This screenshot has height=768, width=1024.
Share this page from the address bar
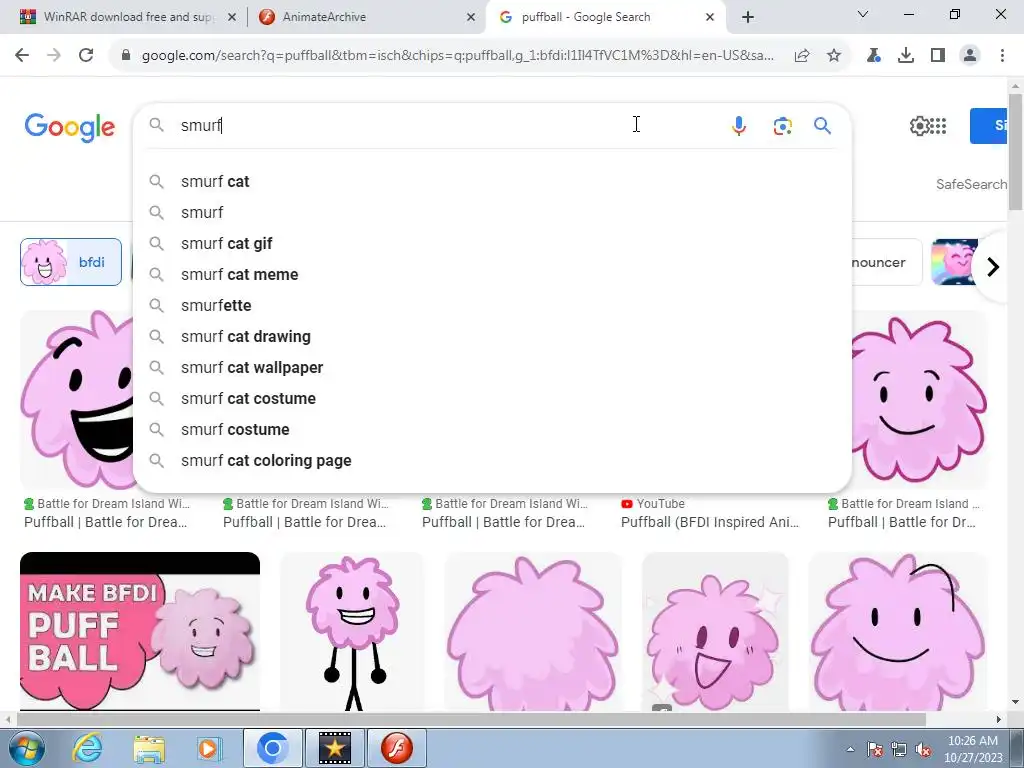pyautogui.click(x=802, y=56)
